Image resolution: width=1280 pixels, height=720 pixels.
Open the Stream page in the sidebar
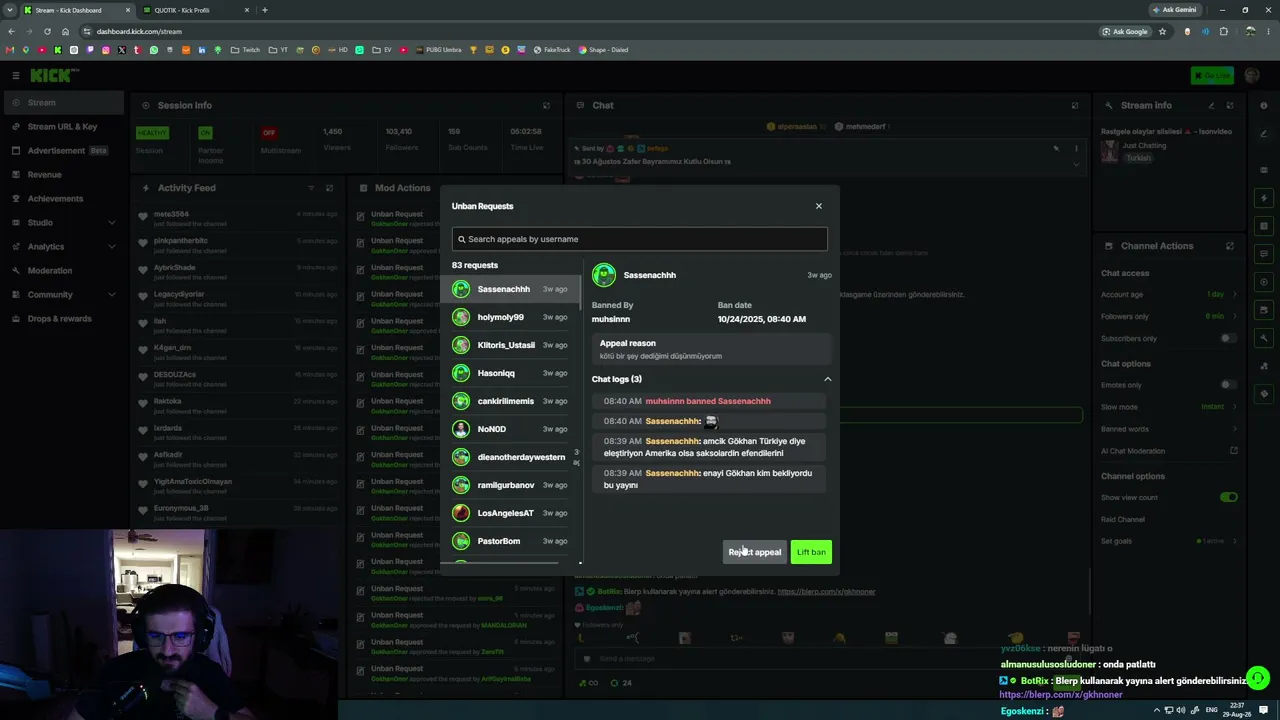point(62,102)
